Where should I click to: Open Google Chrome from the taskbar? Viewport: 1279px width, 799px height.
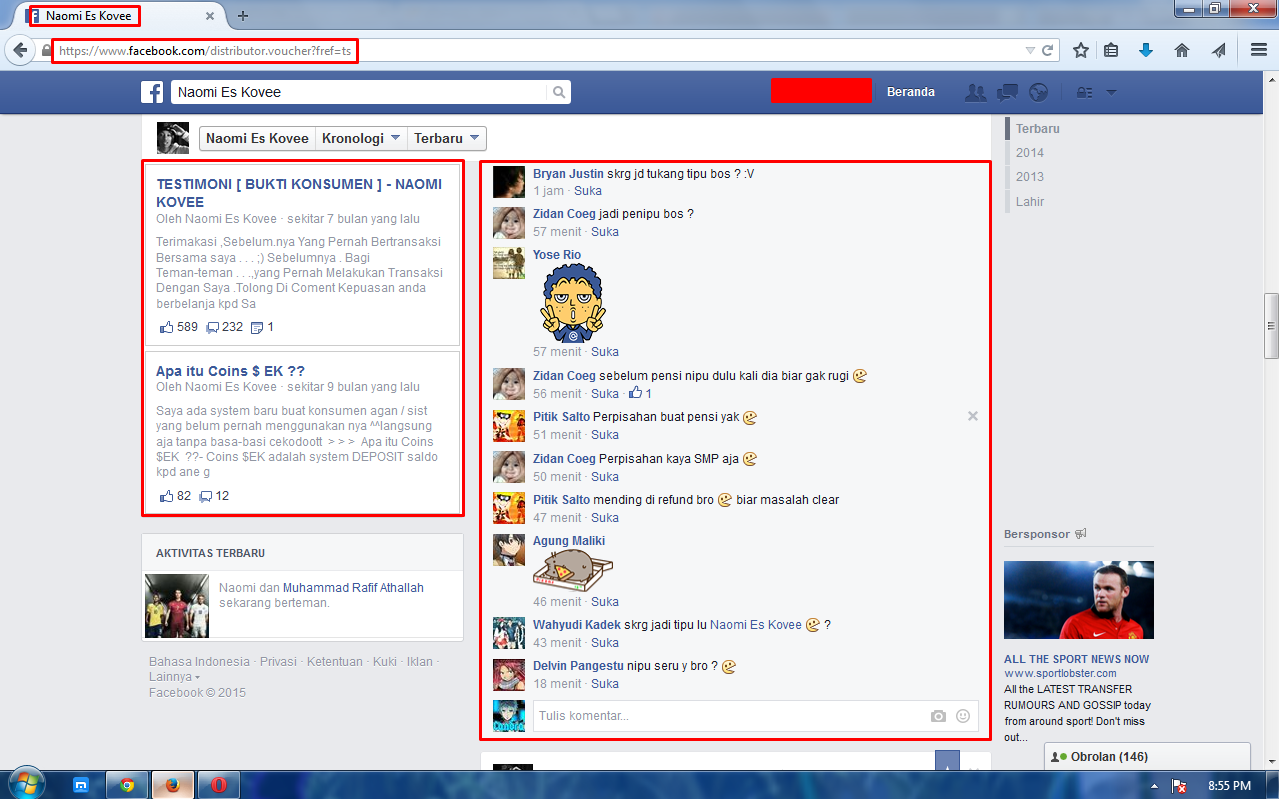(x=127, y=785)
